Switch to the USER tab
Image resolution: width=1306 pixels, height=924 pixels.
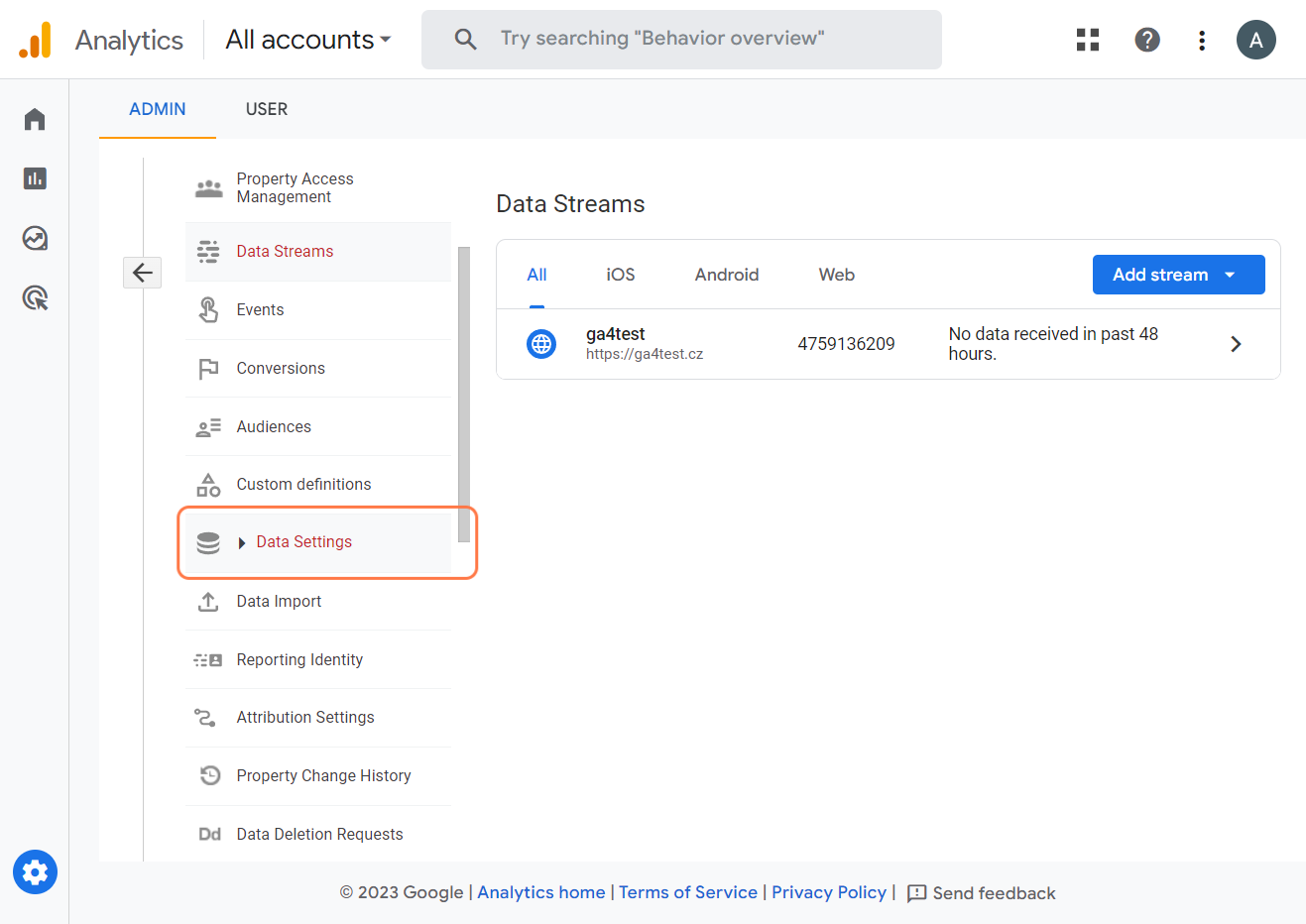pos(267,109)
